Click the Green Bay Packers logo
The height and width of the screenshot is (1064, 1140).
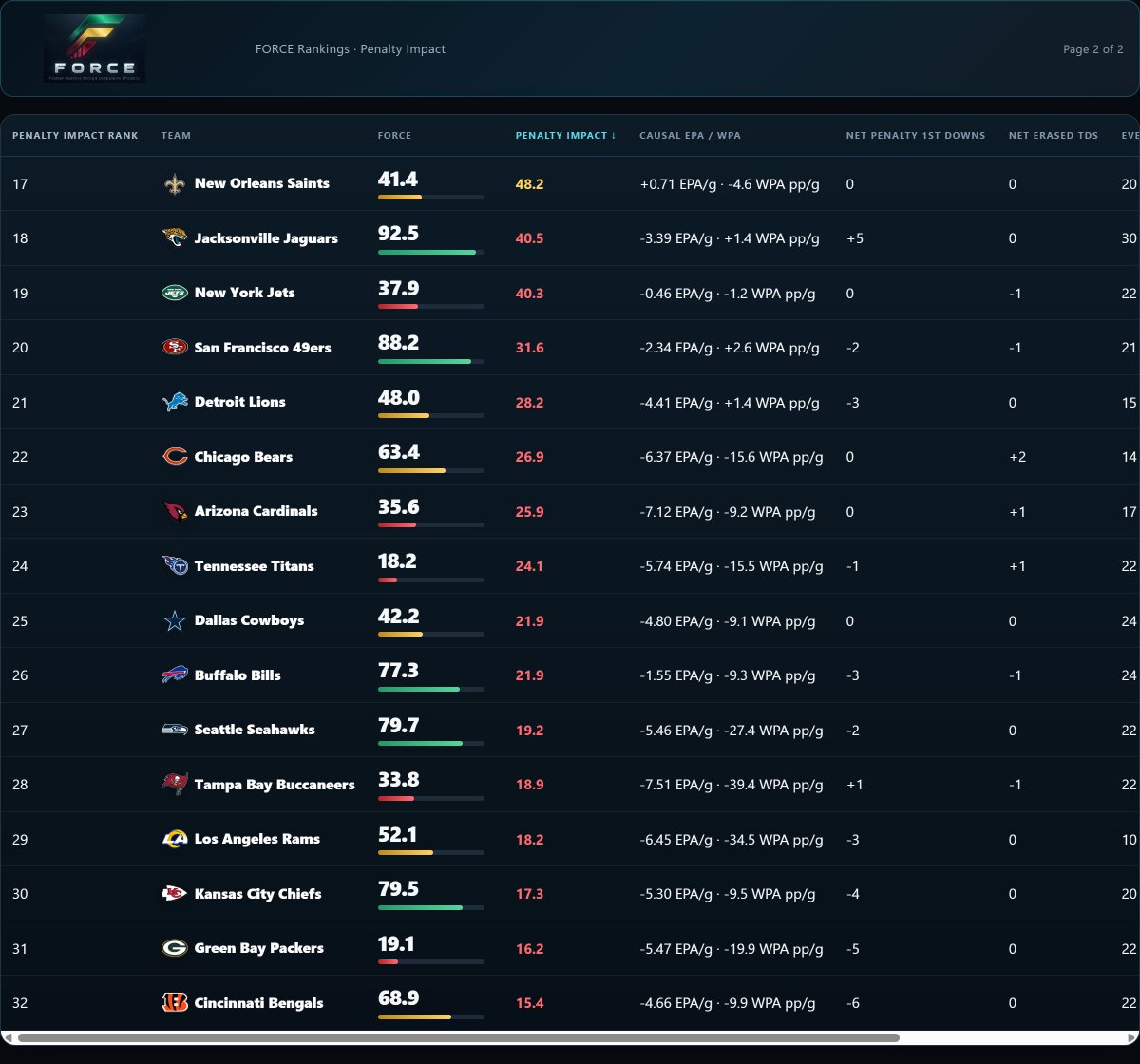(x=175, y=948)
